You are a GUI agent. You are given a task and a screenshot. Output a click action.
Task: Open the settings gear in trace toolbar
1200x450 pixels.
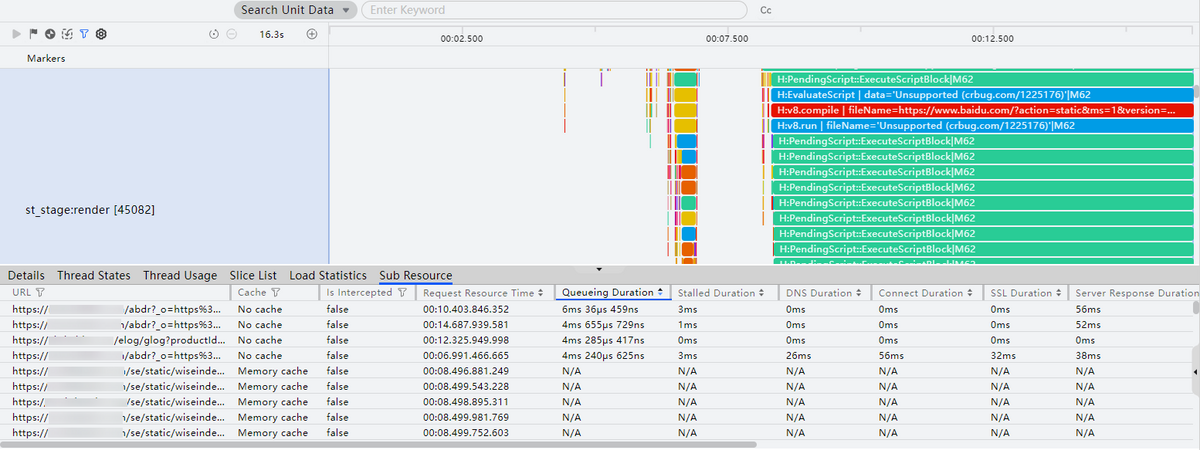[101, 34]
